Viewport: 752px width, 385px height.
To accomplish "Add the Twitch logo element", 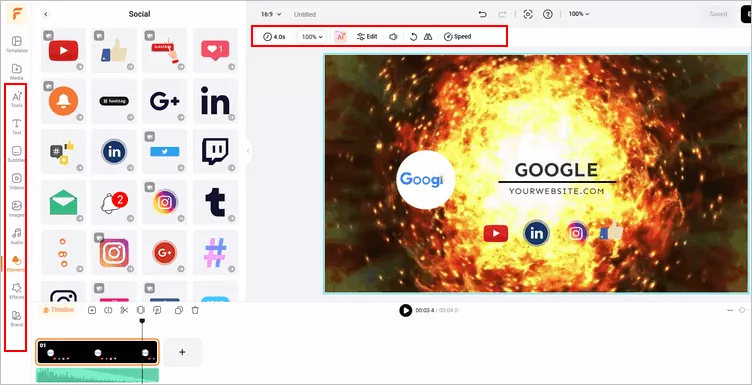I will point(215,152).
